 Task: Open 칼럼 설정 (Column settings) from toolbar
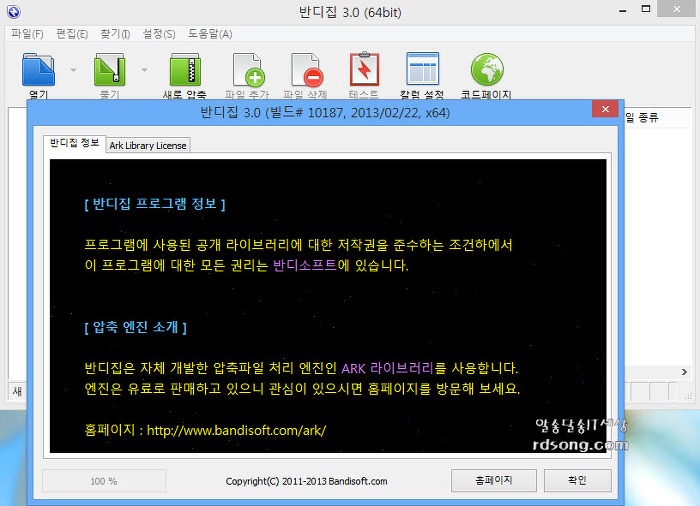click(422, 70)
